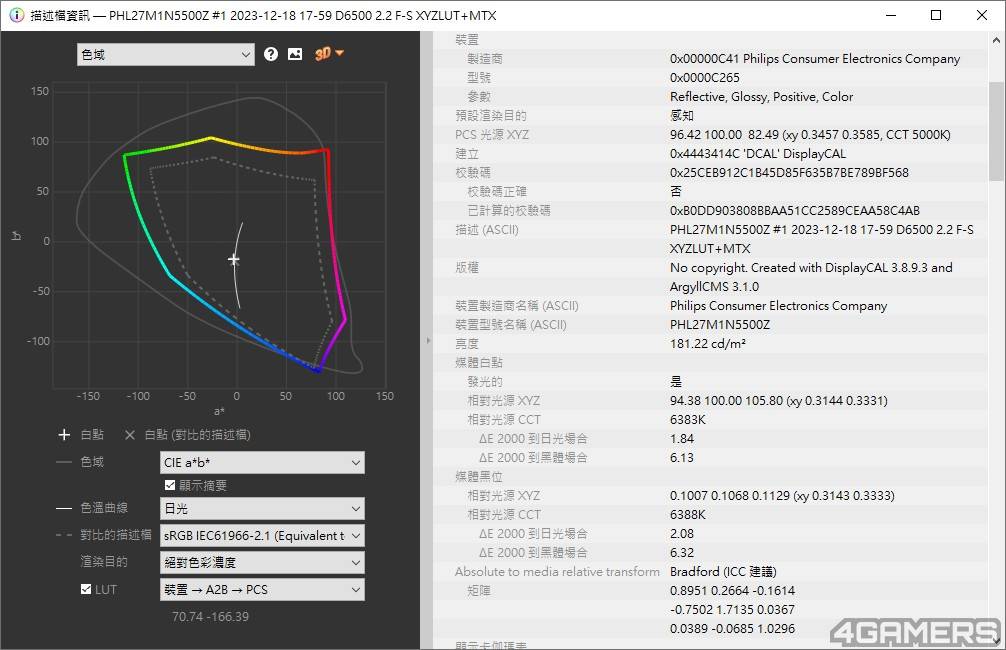Maximize the profile information window
This screenshot has height=650, width=1006.
(936, 15)
